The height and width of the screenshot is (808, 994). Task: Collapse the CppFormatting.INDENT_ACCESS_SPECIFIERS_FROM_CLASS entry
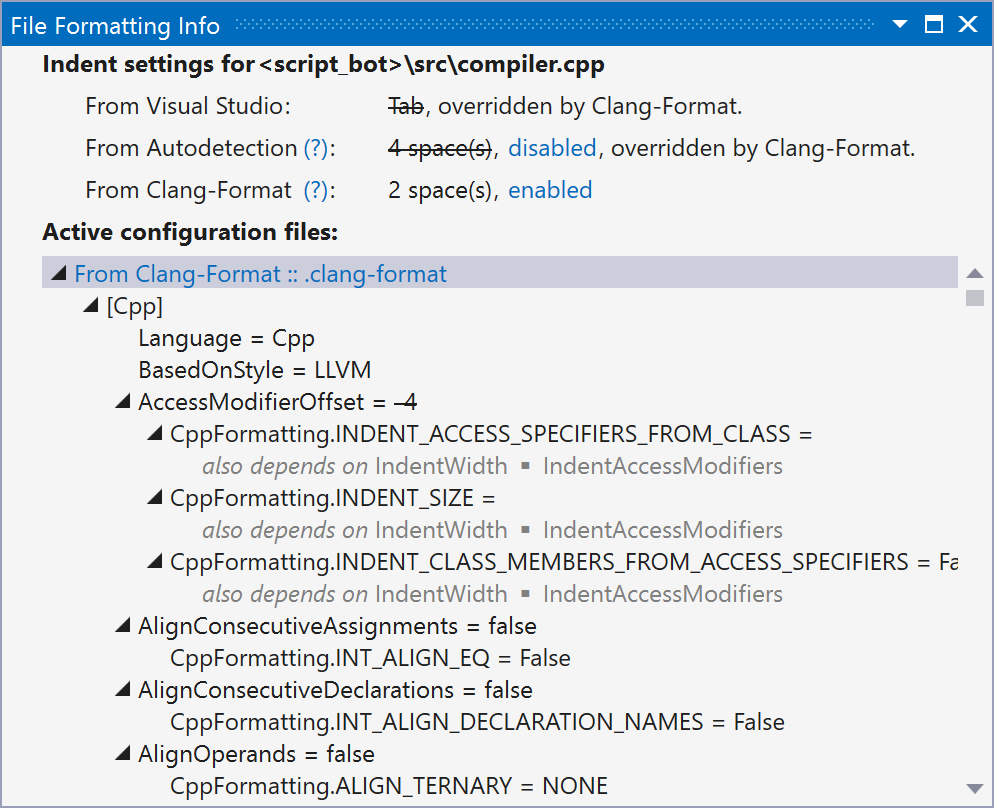coord(154,433)
